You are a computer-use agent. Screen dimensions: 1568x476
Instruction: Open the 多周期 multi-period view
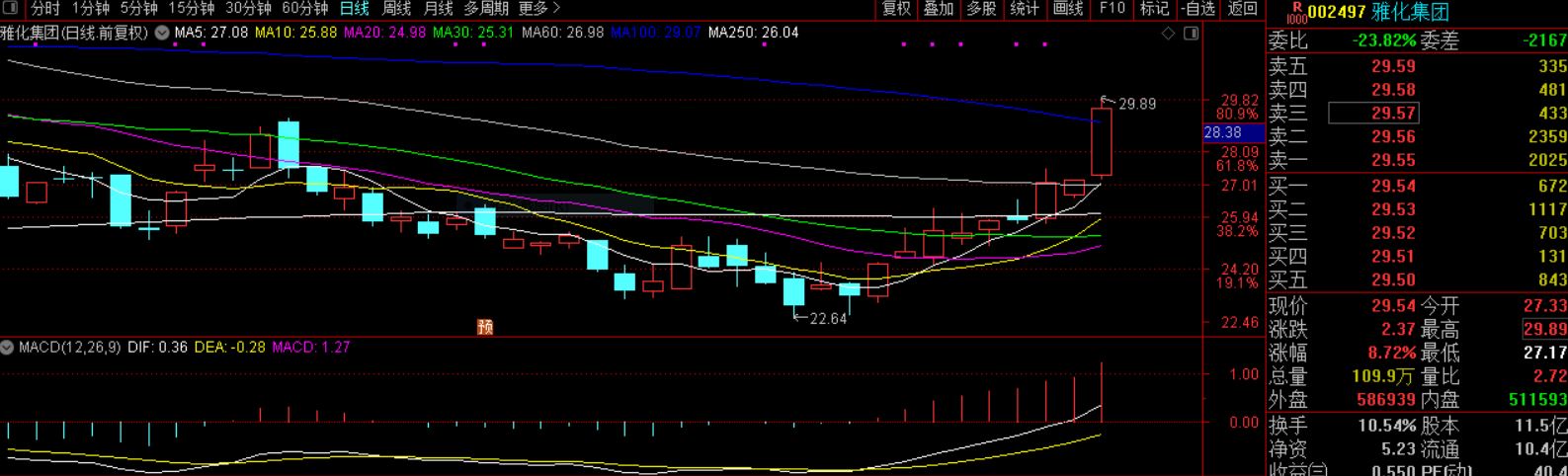485,9
